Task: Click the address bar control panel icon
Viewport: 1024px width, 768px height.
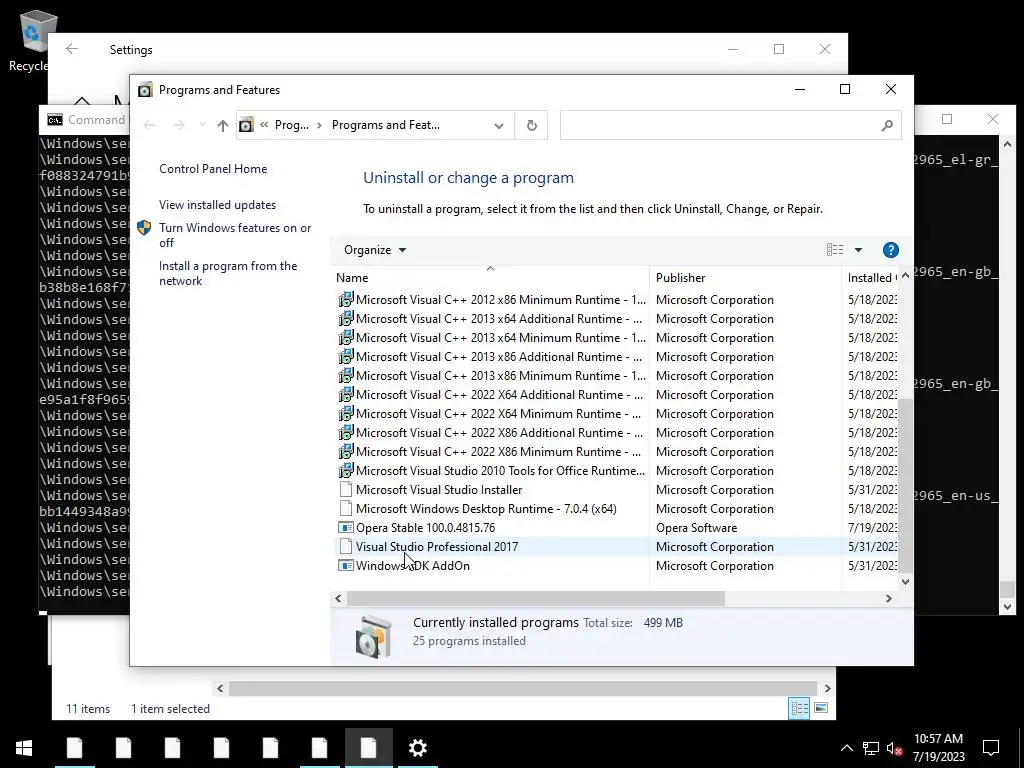Action: pos(246,125)
